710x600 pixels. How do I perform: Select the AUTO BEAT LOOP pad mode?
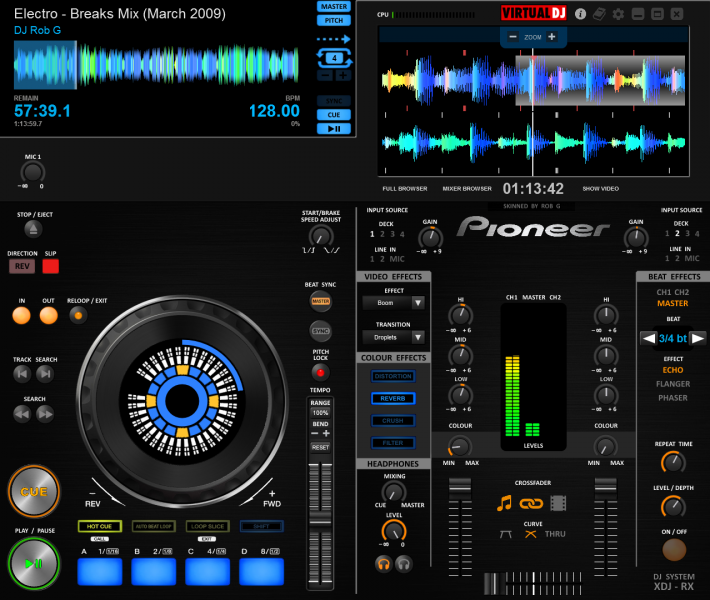tap(154, 526)
